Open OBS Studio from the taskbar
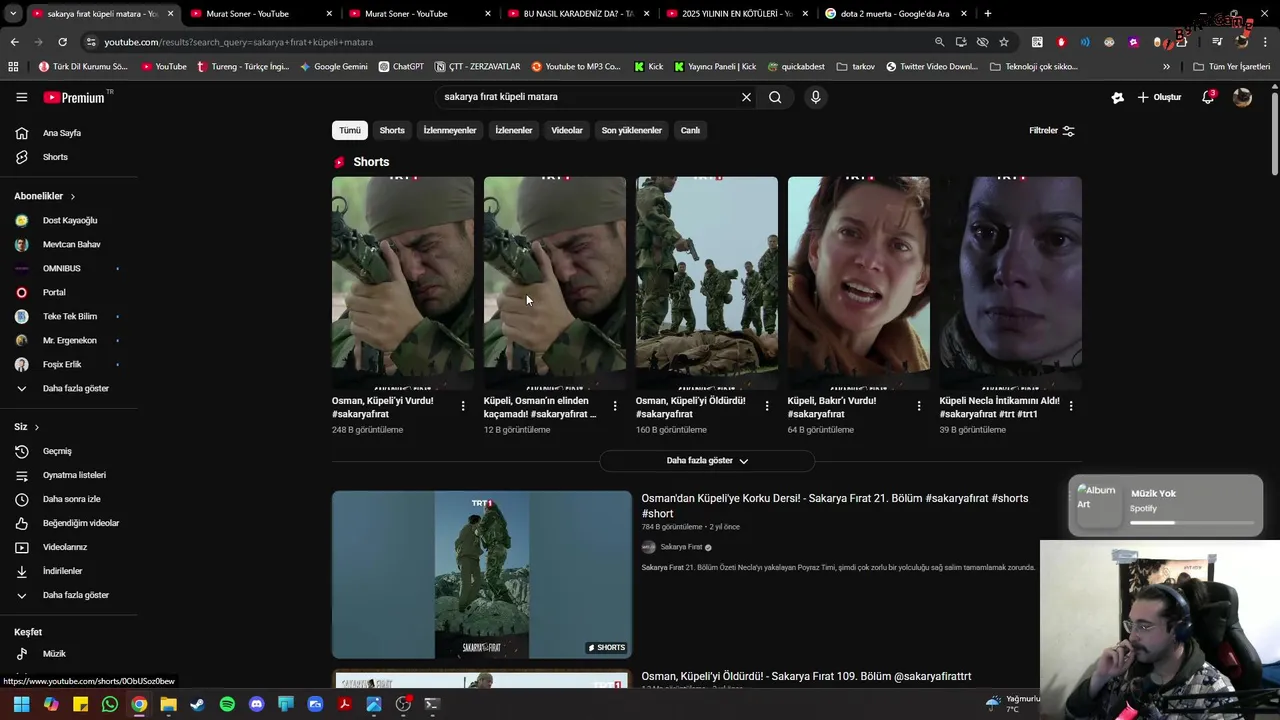 point(403,704)
